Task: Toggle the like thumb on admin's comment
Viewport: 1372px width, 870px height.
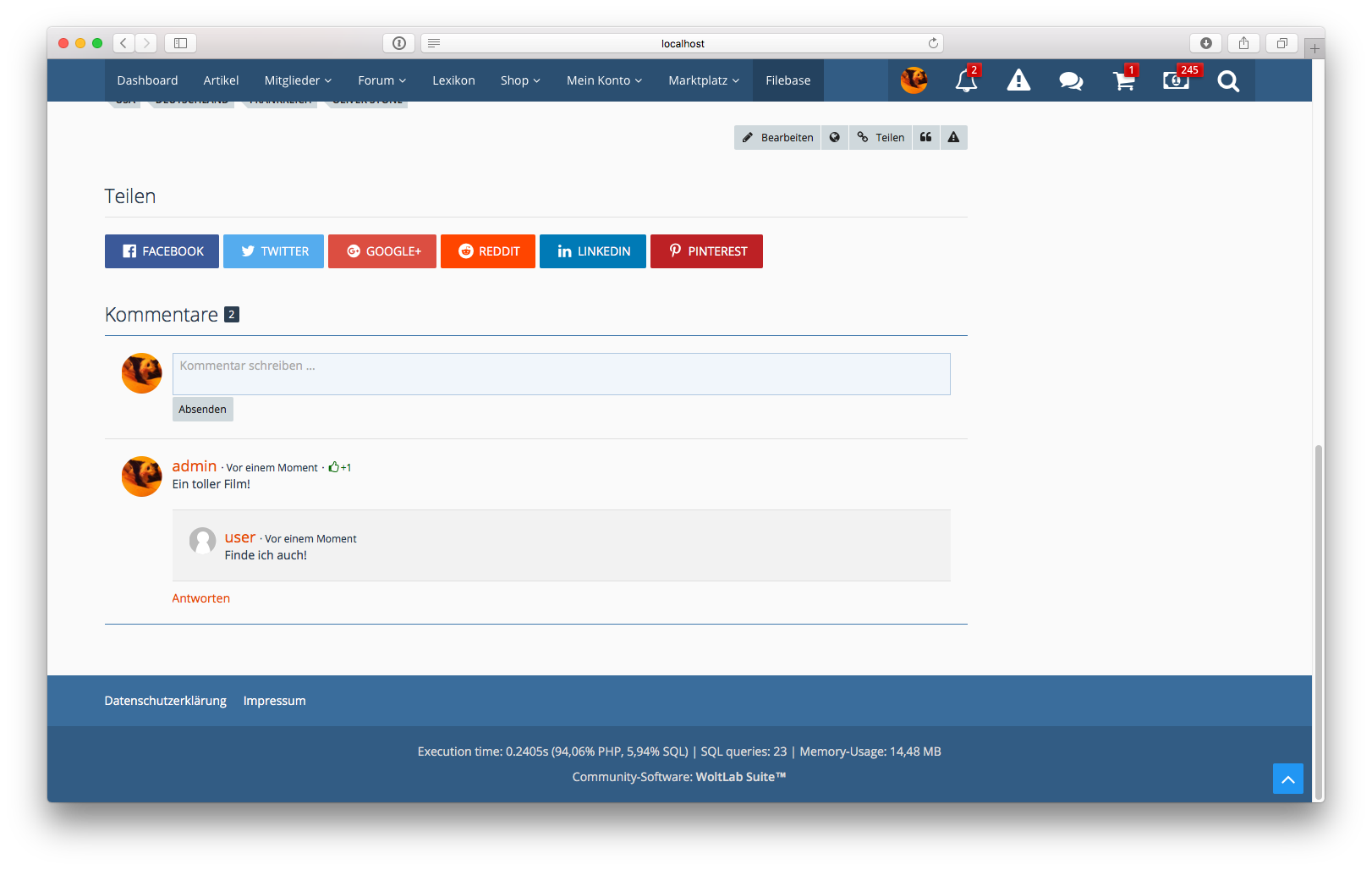Action: [334, 467]
